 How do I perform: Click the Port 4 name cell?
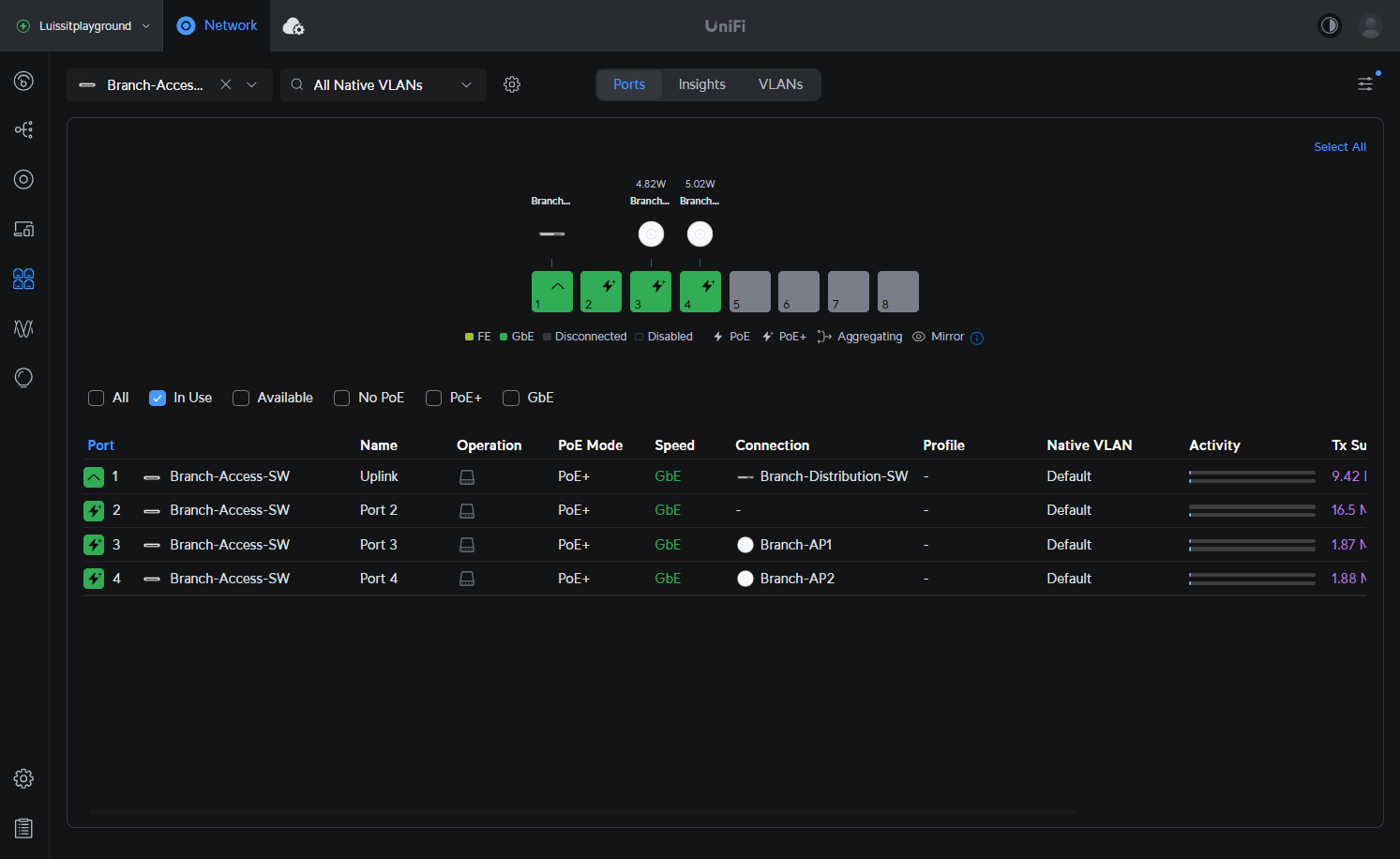379,579
